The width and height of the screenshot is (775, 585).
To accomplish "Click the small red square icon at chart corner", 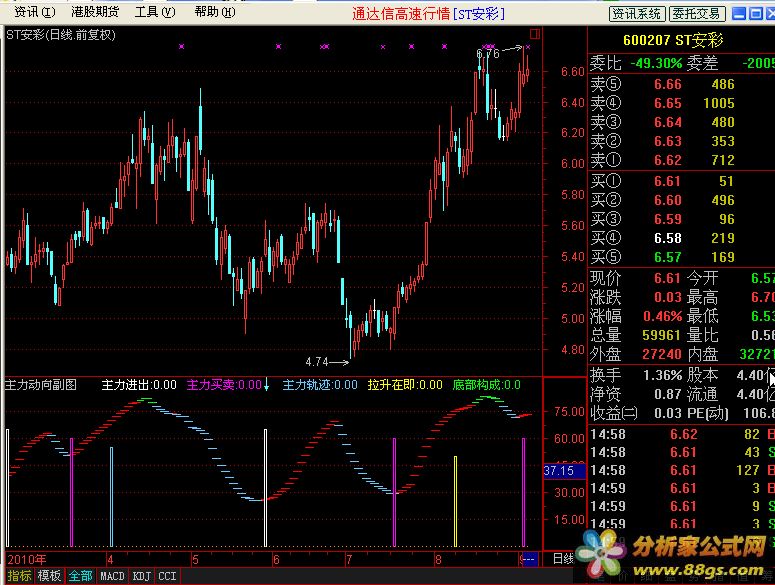I will (x=534, y=34).
